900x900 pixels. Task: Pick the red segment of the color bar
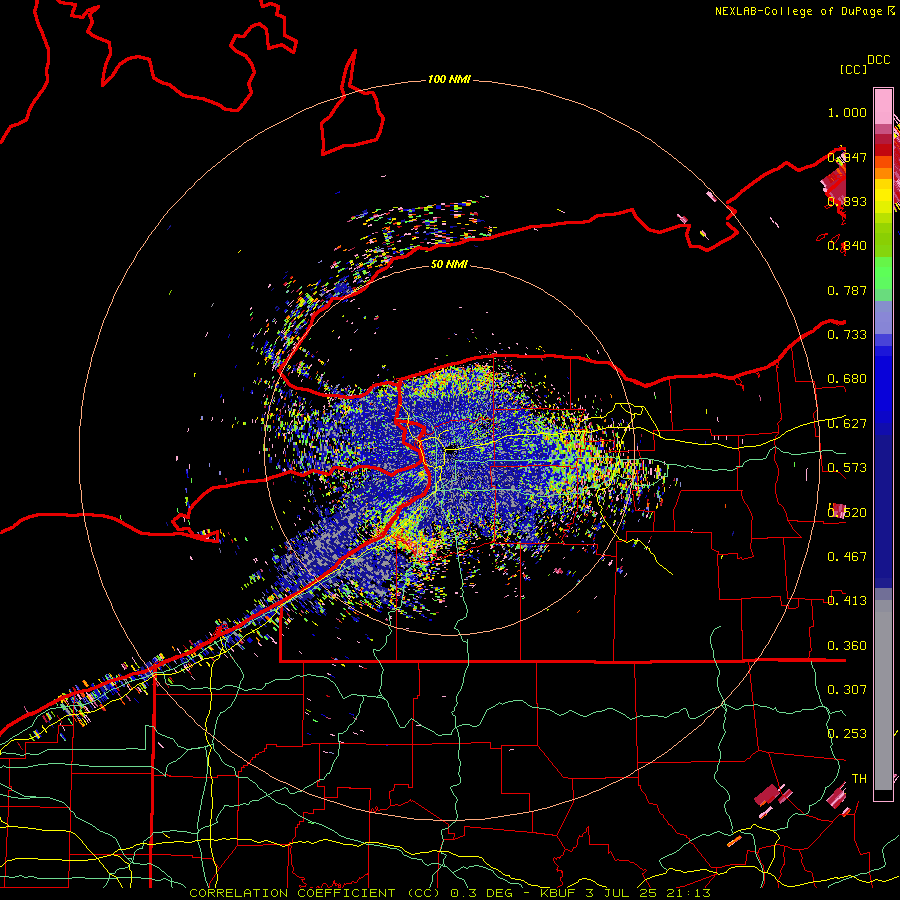tap(883, 150)
